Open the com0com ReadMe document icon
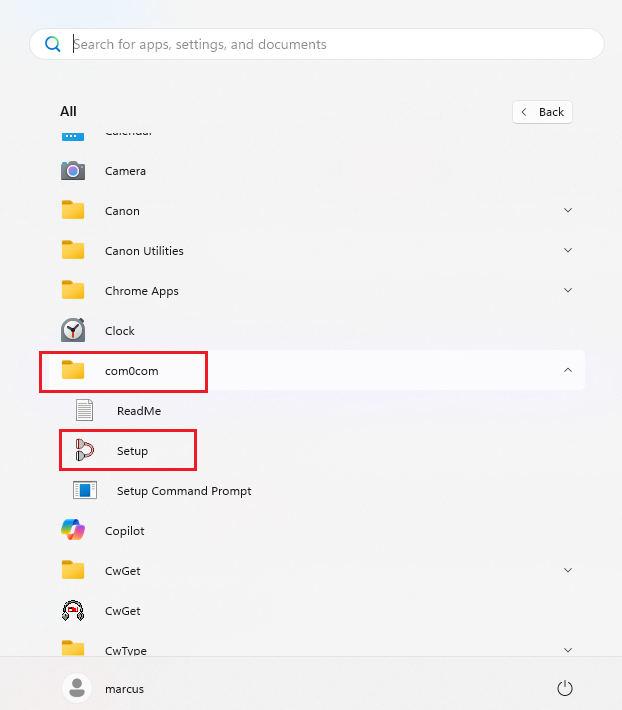Image resolution: width=622 pixels, height=710 pixels. tap(85, 410)
